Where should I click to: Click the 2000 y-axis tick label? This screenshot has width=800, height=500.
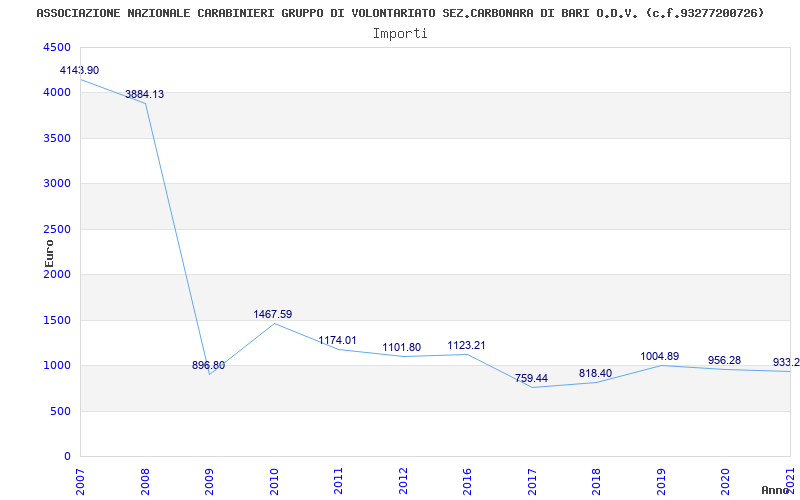point(55,274)
